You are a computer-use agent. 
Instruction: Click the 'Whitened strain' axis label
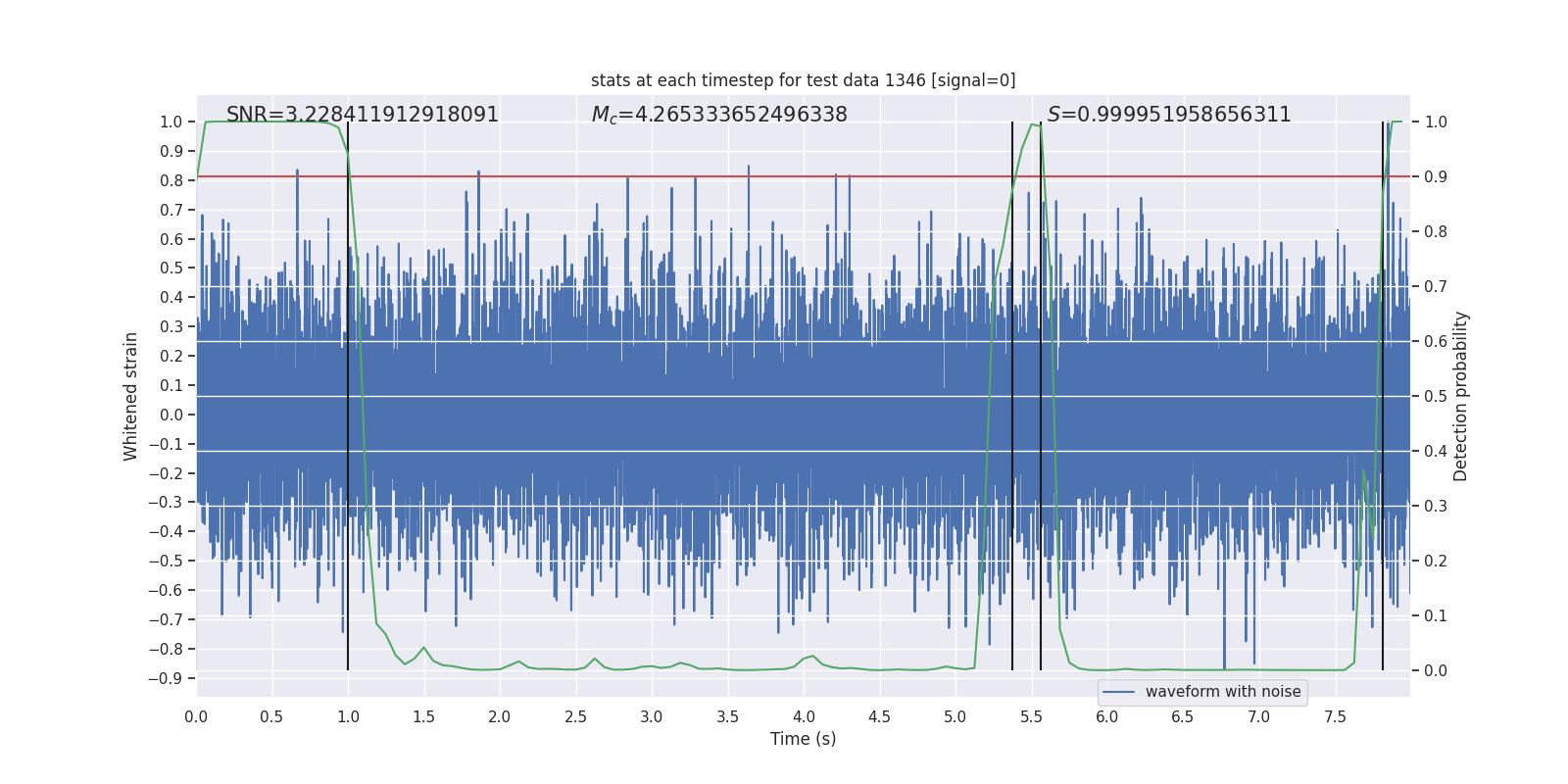130,396
